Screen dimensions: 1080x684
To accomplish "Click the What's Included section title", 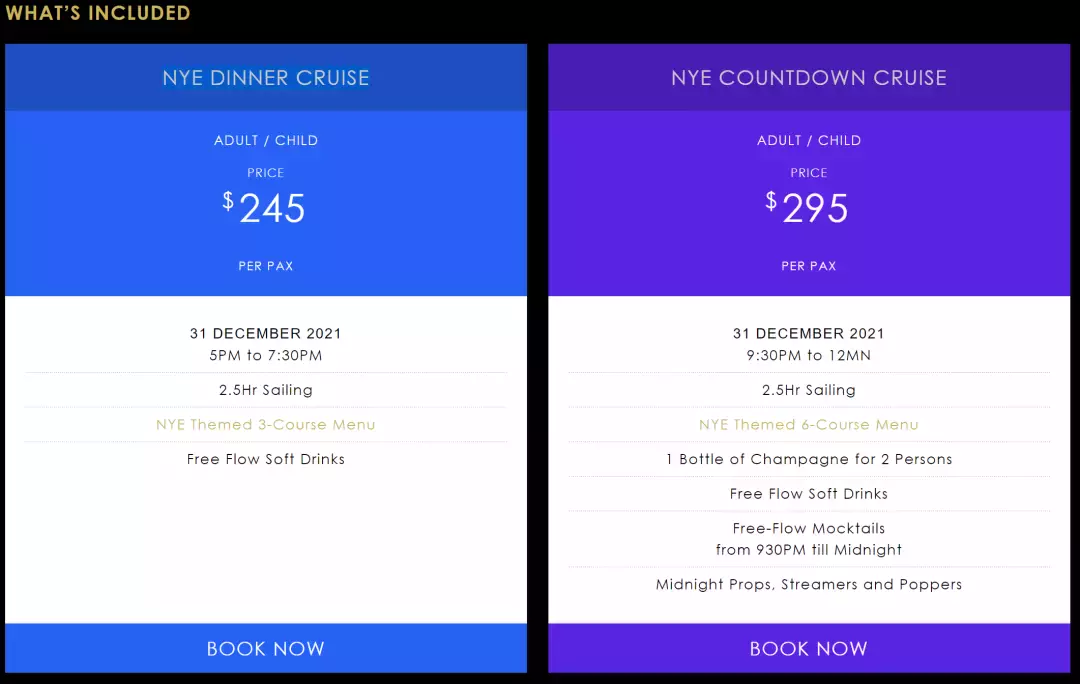I will (98, 14).
